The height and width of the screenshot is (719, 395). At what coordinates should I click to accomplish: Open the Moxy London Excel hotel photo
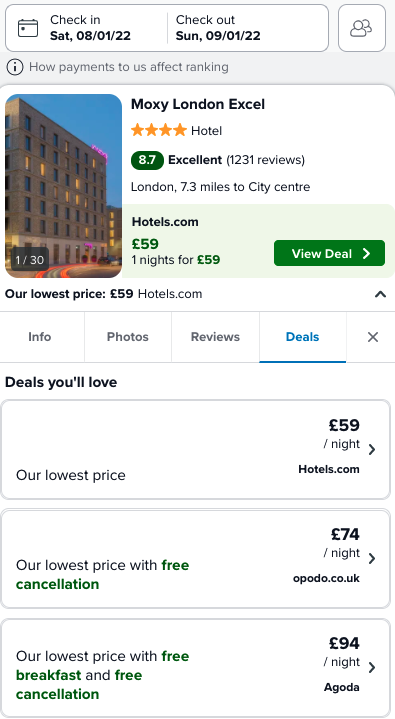(x=63, y=186)
